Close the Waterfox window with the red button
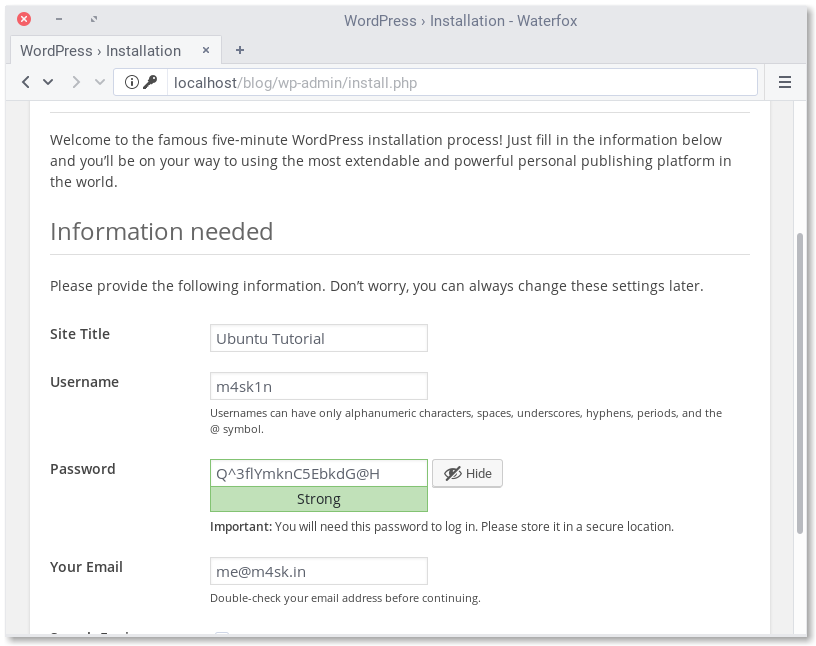 [24, 20]
